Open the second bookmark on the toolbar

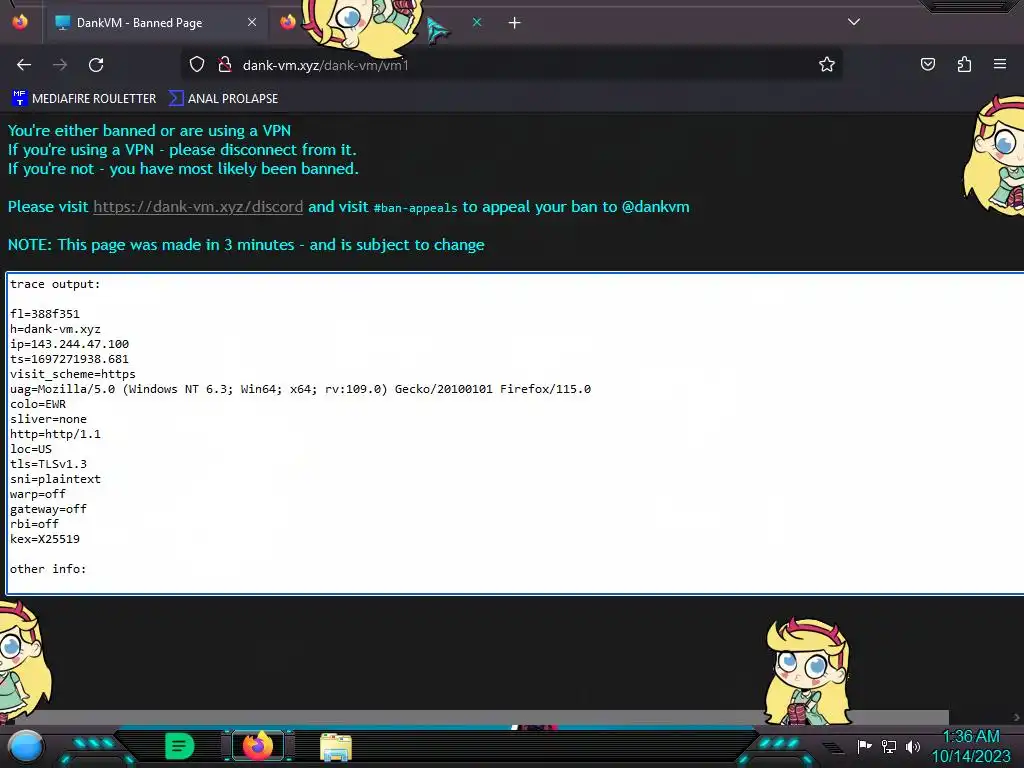pos(223,99)
